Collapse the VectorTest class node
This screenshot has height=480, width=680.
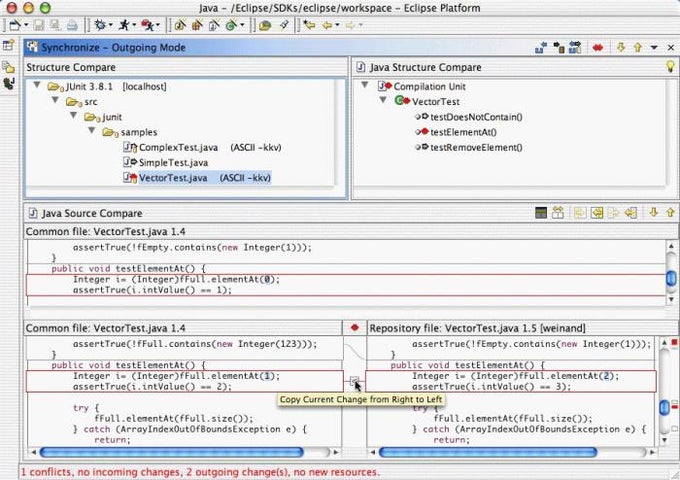click(383, 100)
